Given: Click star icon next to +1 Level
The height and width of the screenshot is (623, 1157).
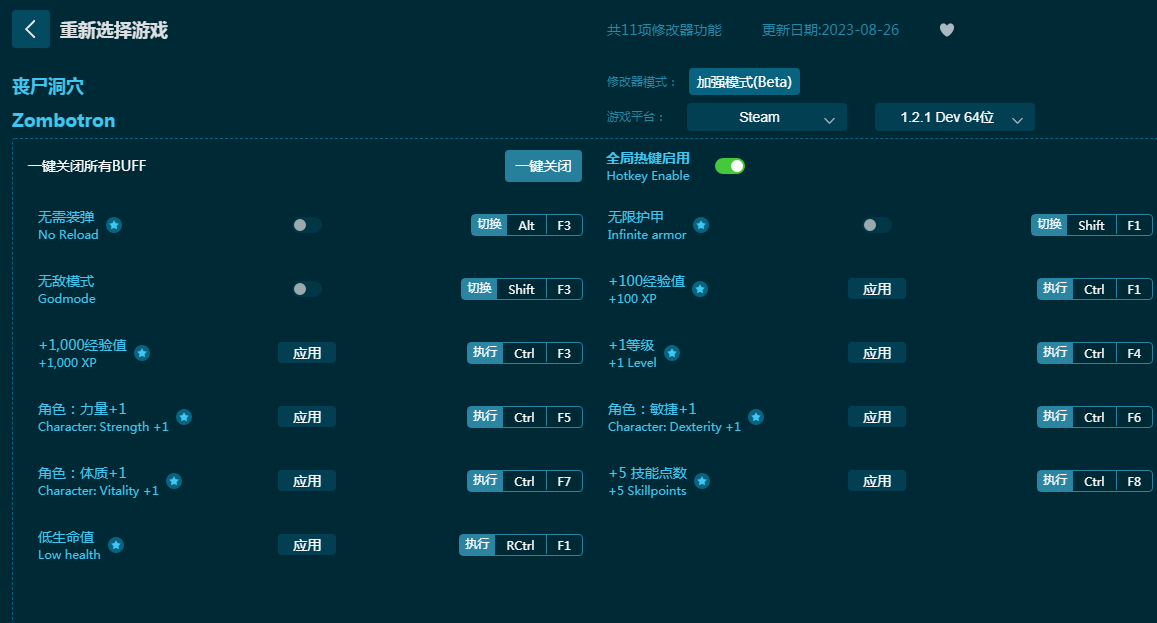Looking at the screenshot, I should tap(671, 354).
